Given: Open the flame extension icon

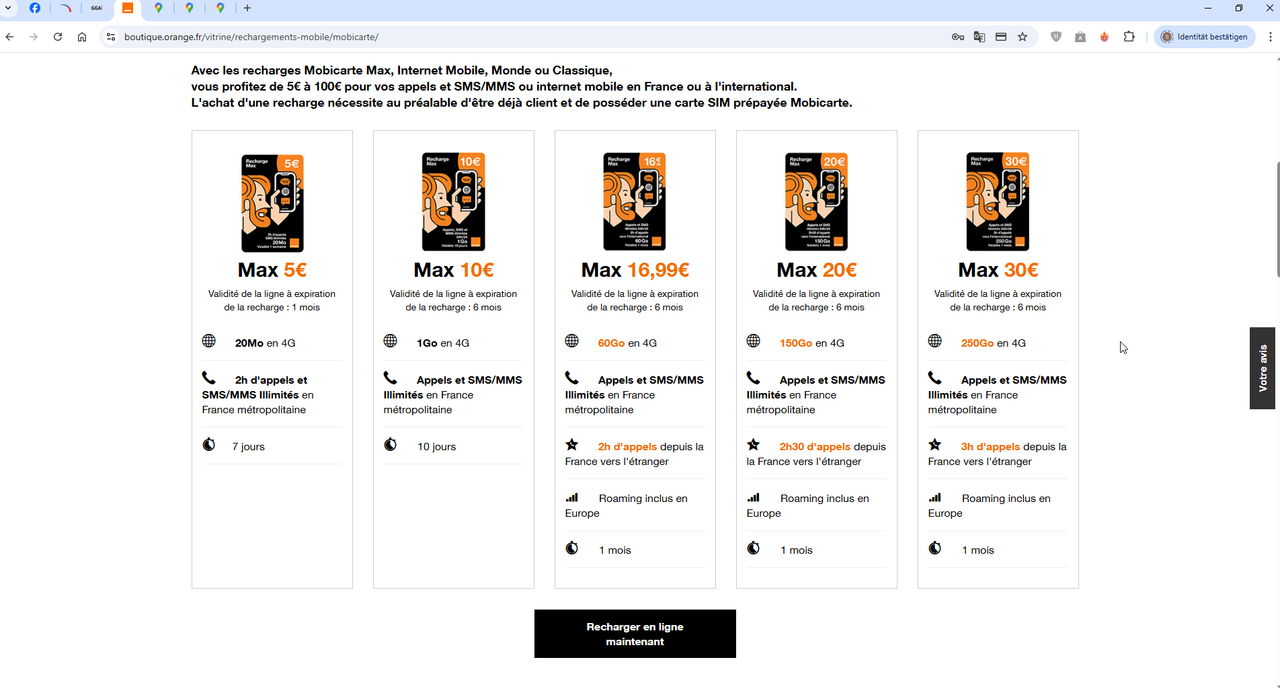Looking at the screenshot, I should [1104, 37].
